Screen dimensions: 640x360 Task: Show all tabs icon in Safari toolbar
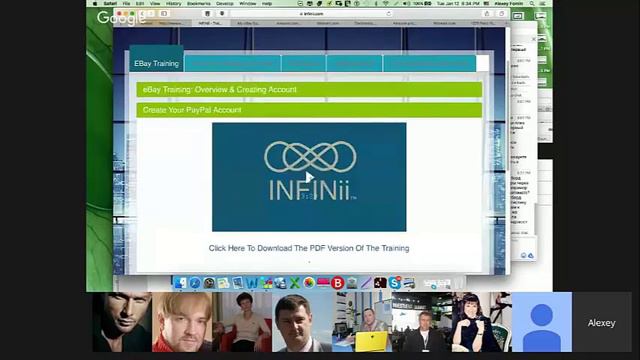pos(501,13)
